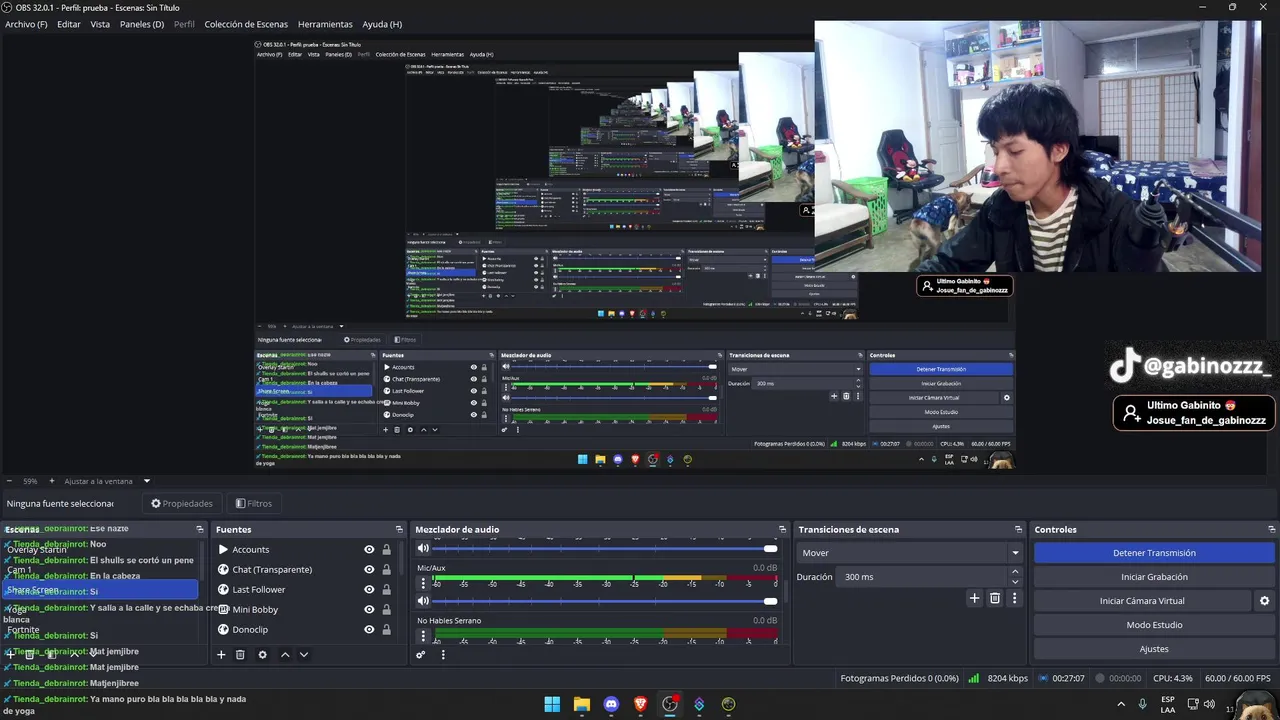Screen dimensions: 1280x720
Task: Undock the Mezclador de audio panel
Action: pyautogui.click(x=782, y=529)
